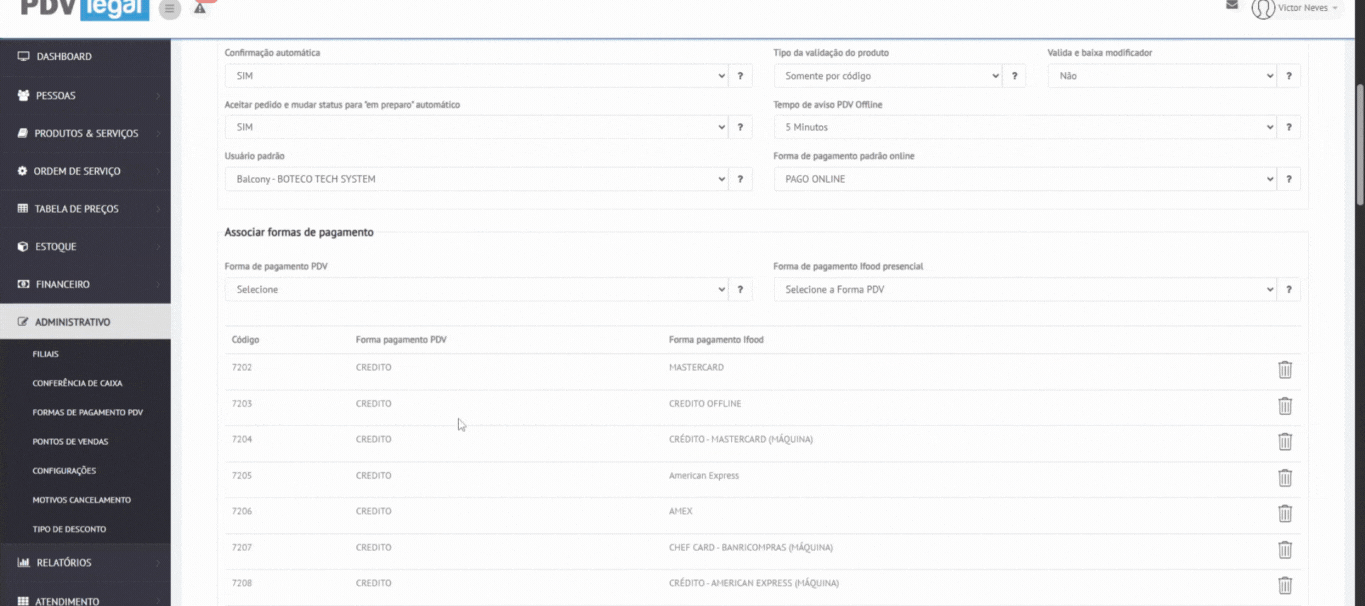The width and height of the screenshot is (1365, 606).
Task: Open Tipo da validação do produto dropdown
Action: [x=886, y=76]
